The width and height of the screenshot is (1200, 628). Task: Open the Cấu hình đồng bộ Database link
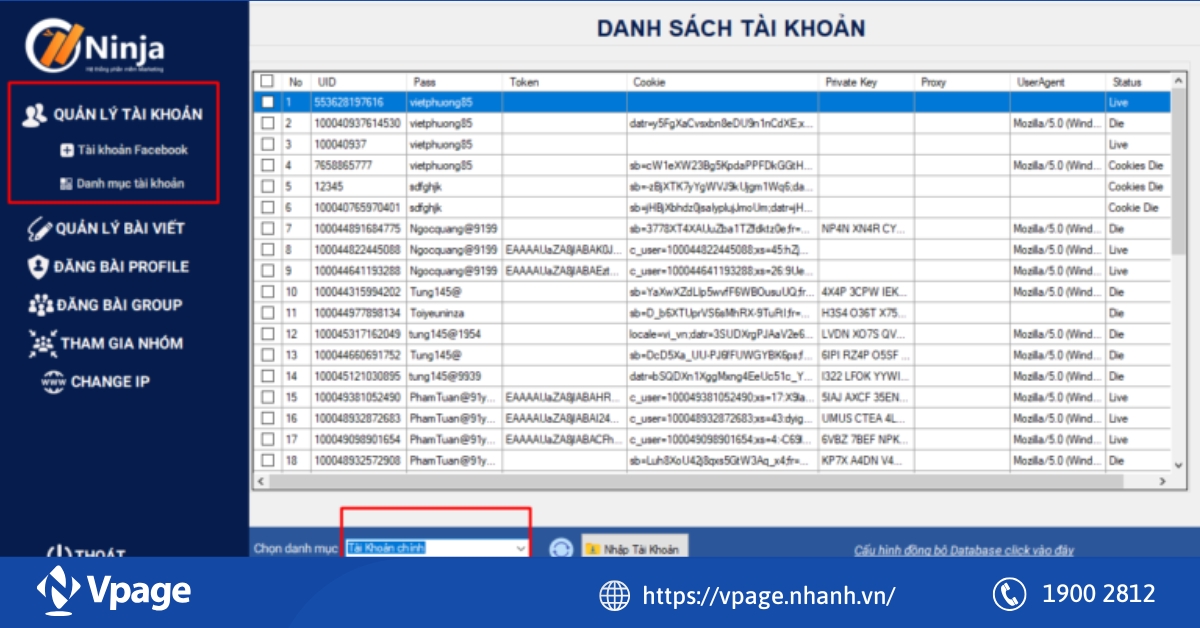pos(963,550)
